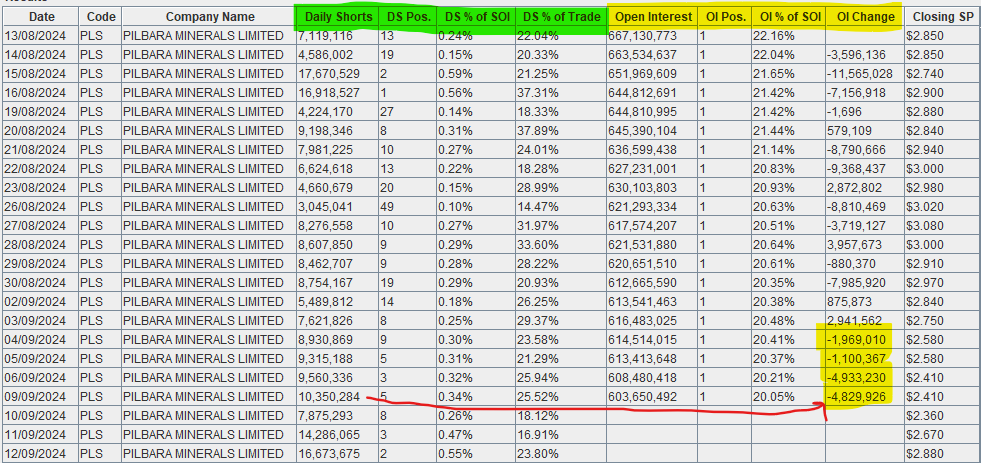Viewport: 981px width, 463px height.
Task: Click OI change value 2,941,562
Action: [854, 321]
